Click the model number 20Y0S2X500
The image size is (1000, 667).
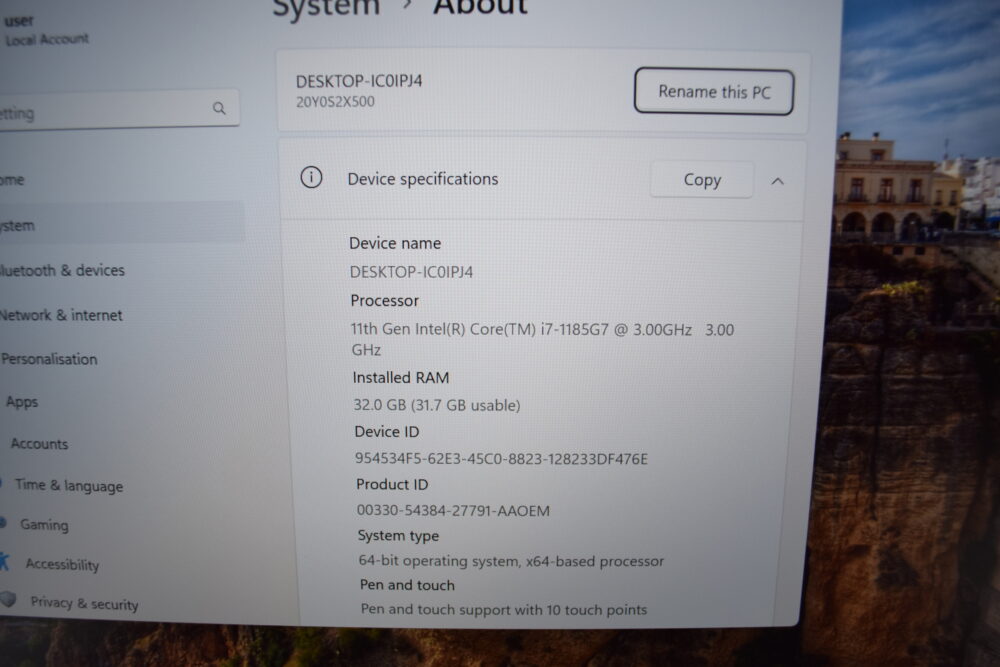pyautogui.click(x=335, y=102)
